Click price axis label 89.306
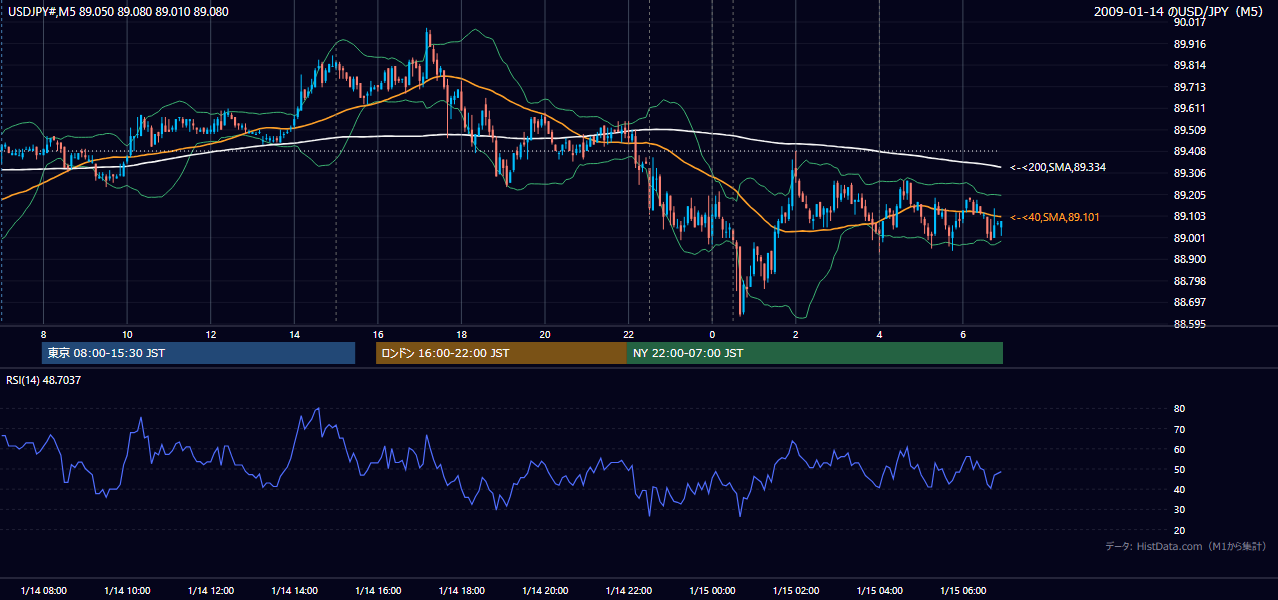The image size is (1278, 600). tap(1190, 173)
